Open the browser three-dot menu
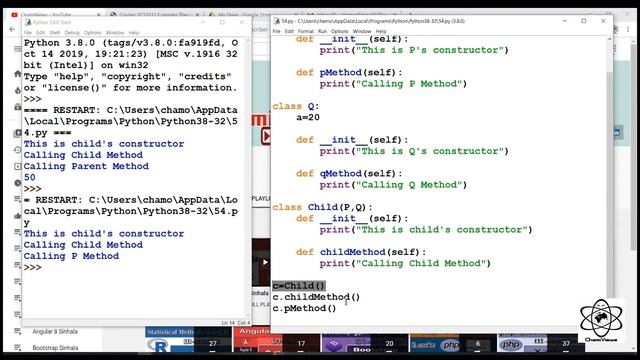The width and height of the screenshot is (640, 360). (628, 29)
